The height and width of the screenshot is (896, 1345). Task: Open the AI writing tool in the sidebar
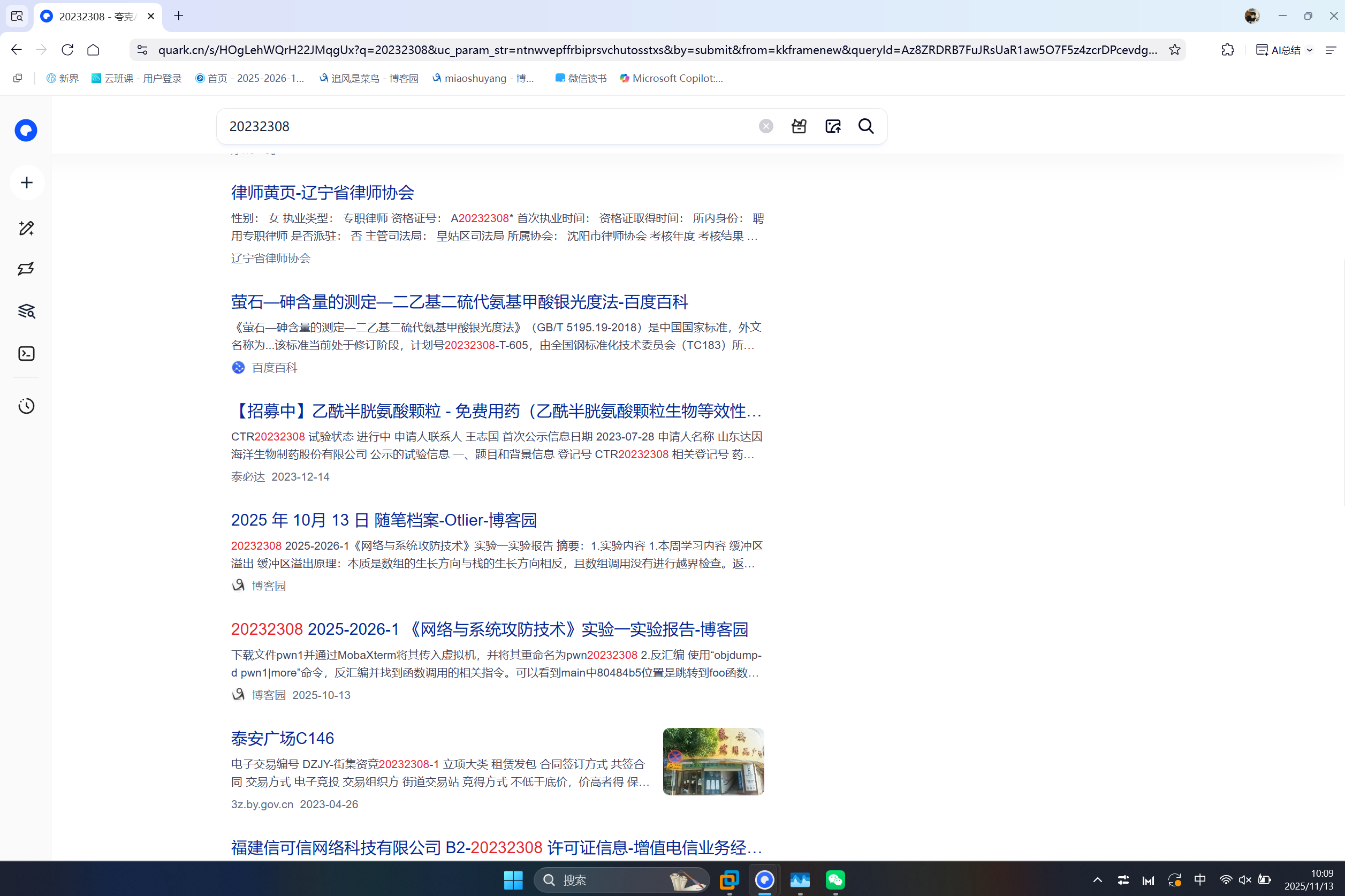pyautogui.click(x=26, y=228)
